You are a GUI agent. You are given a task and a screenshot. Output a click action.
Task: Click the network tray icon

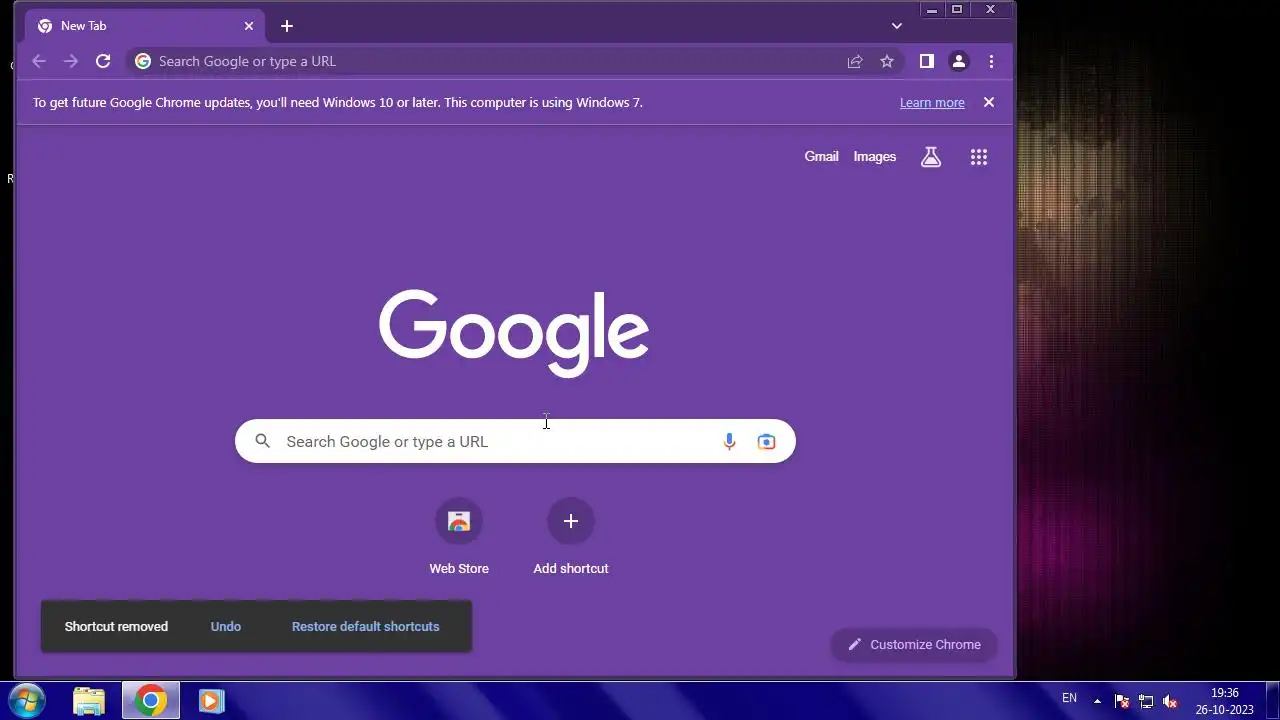pyautogui.click(x=1146, y=701)
